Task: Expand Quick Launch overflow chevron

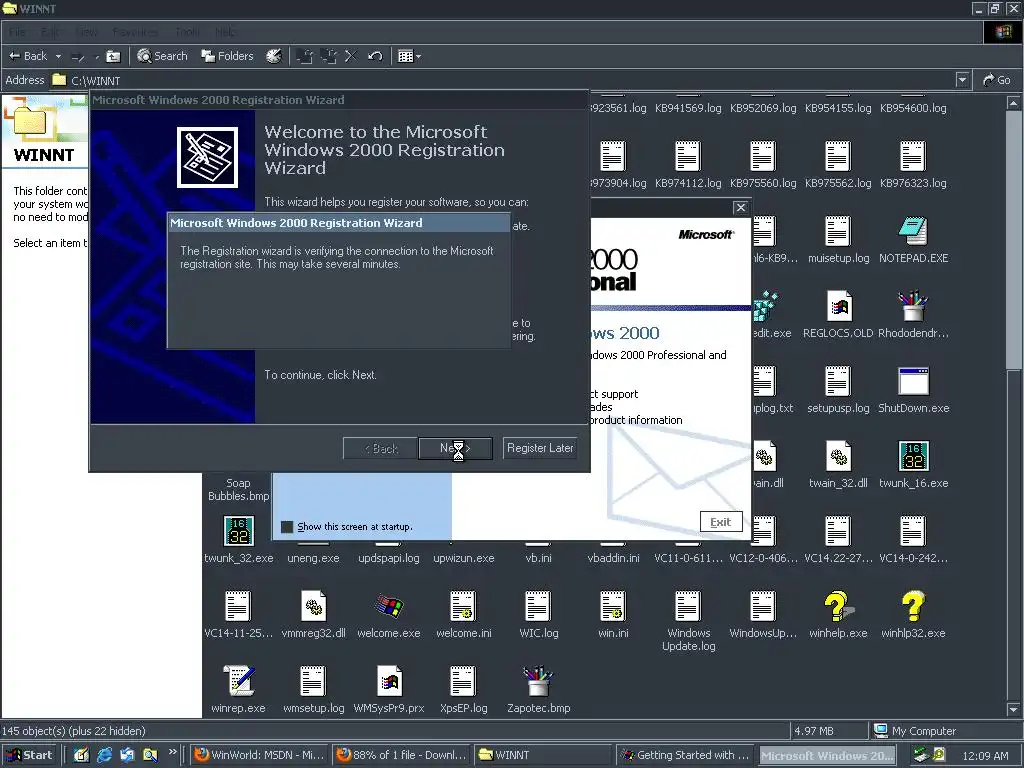Action: (x=172, y=752)
